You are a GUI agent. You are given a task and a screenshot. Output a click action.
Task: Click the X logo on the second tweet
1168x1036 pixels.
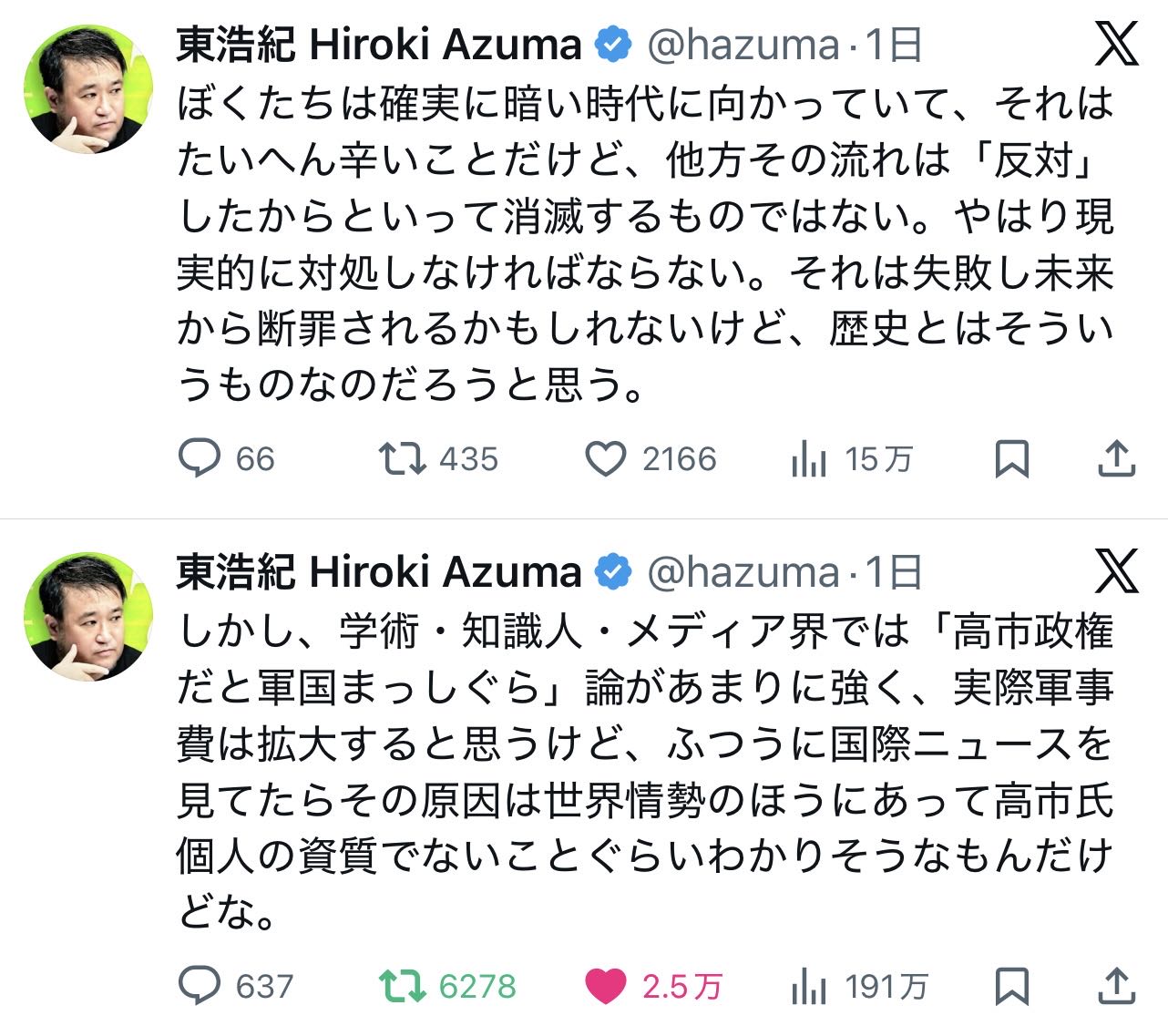pos(1116,571)
